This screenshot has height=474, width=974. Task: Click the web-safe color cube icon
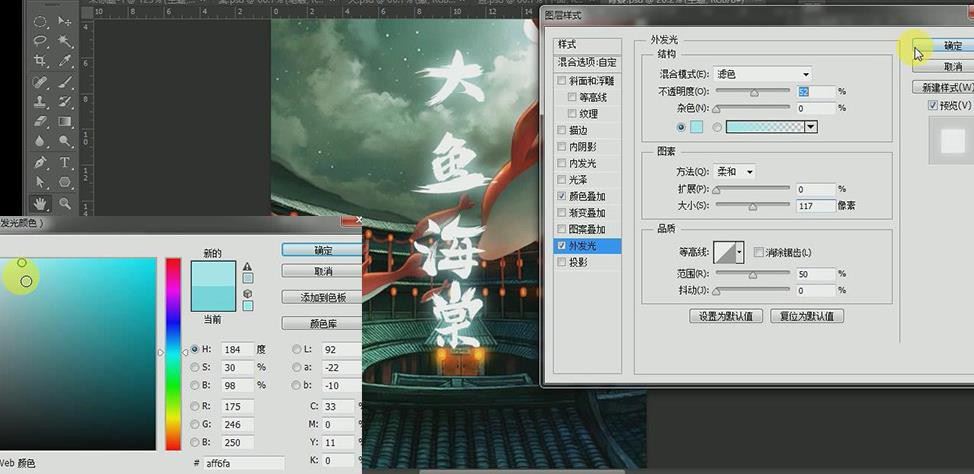pyautogui.click(x=247, y=294)
